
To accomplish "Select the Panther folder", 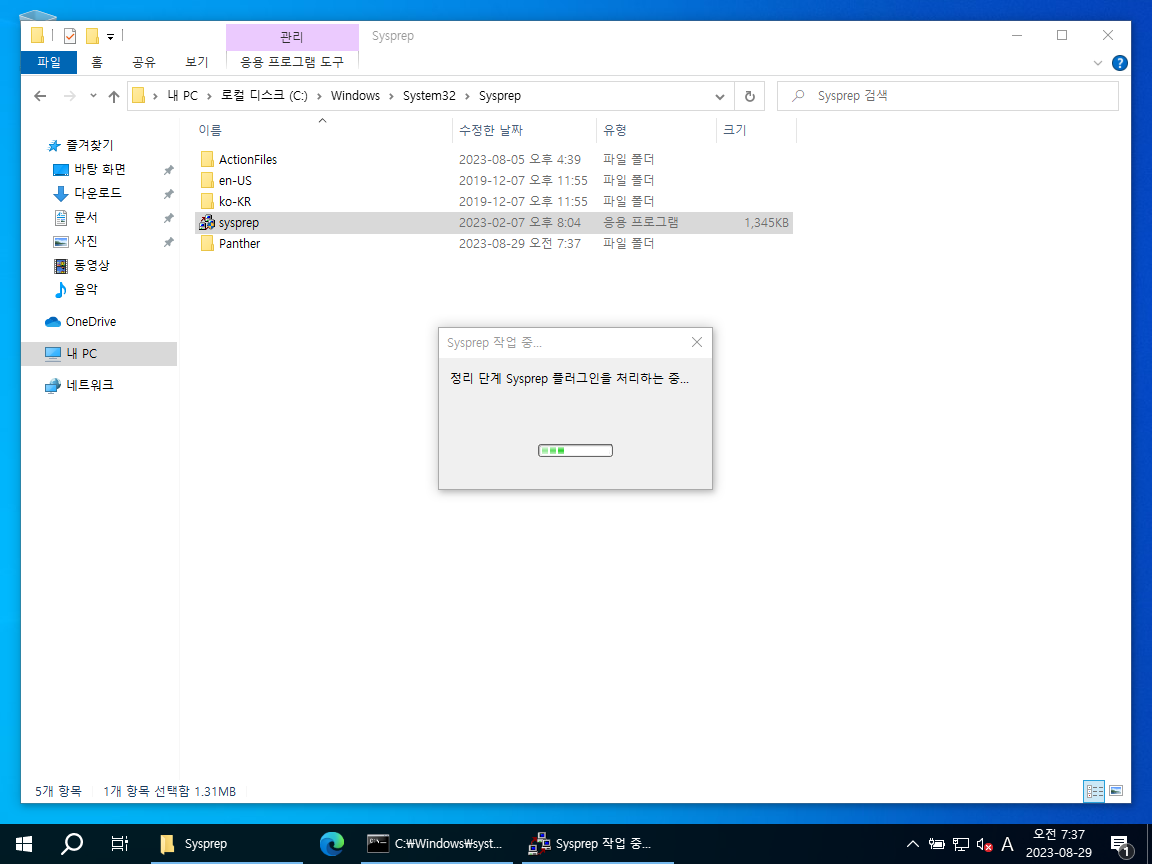I will [494, 243].
